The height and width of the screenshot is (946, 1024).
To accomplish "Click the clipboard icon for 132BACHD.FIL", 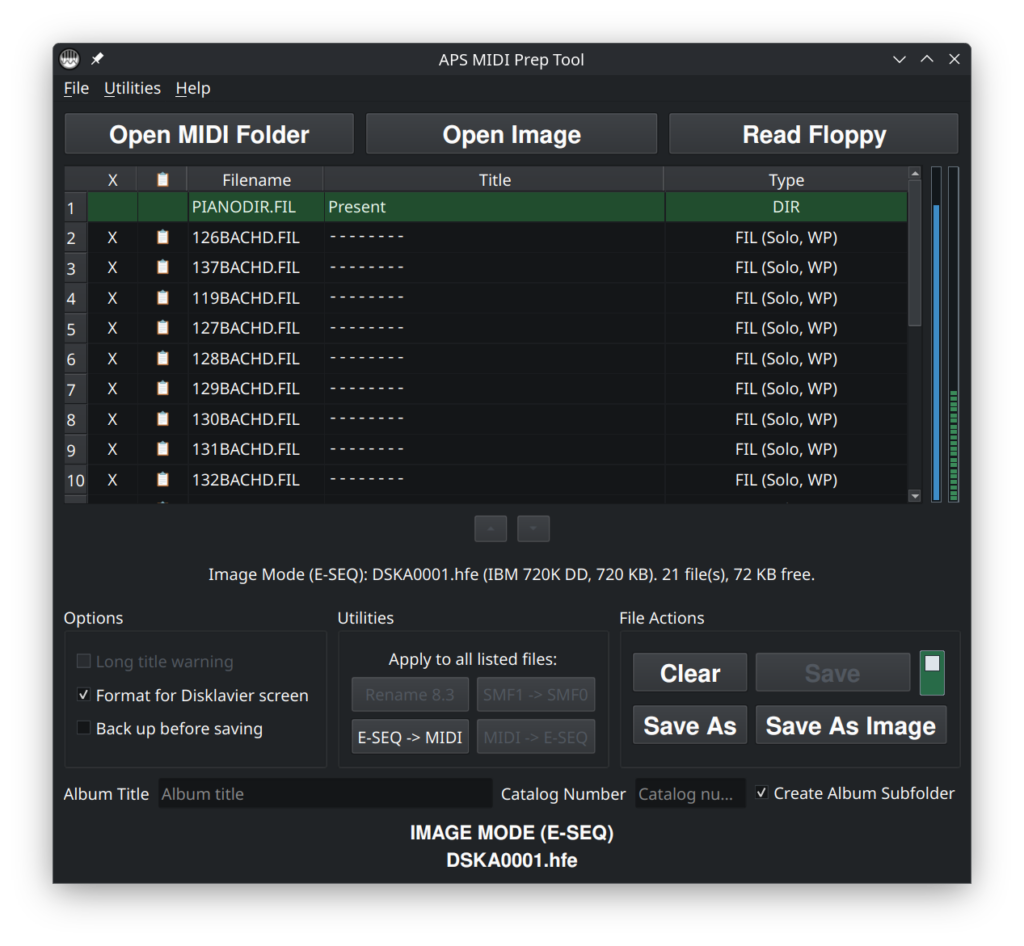I will pyautogui.click(x=163, y=480).
